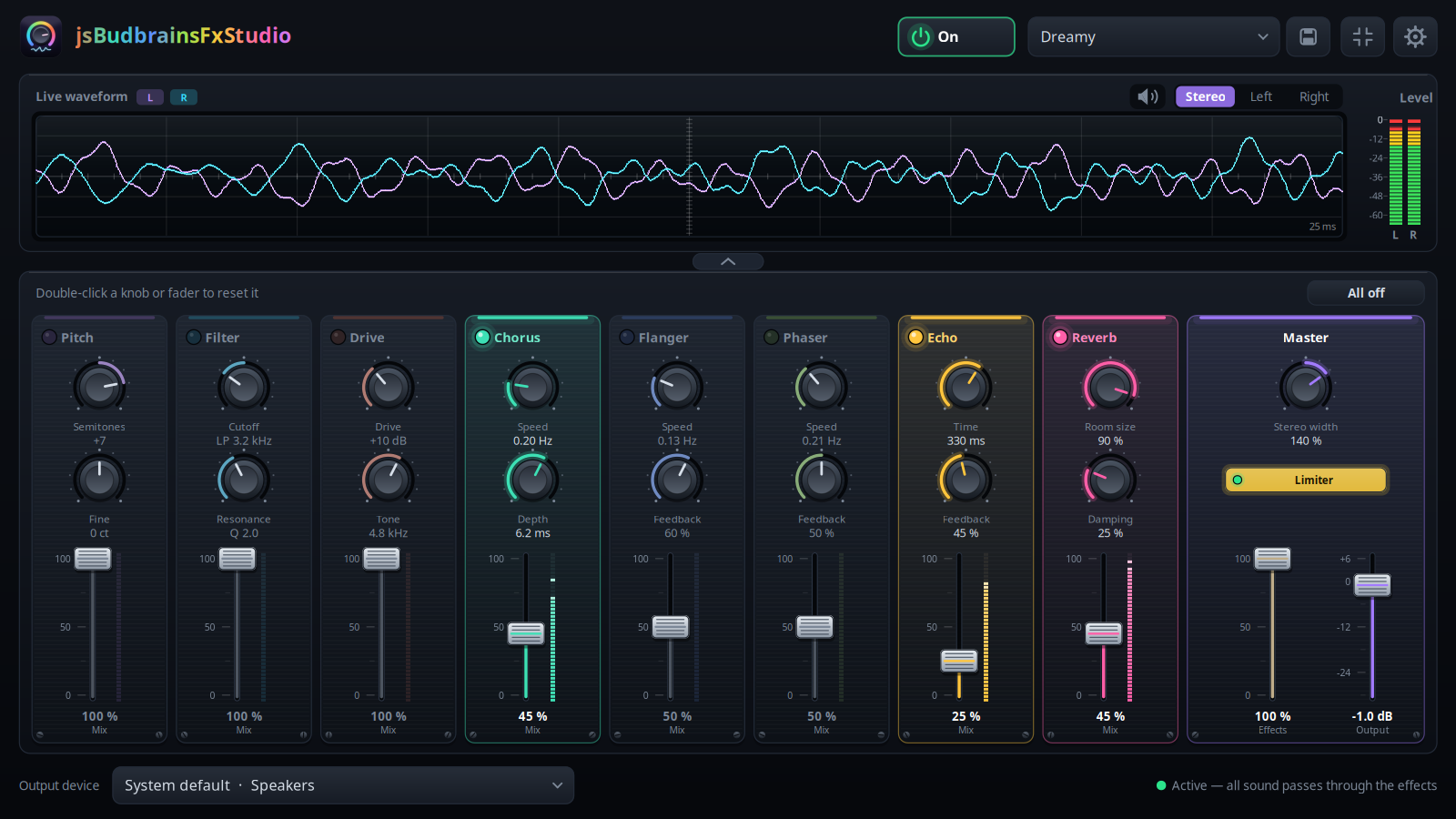Click the Echo Time knob
Screen dimensions: 1456x819
click(x=966, y=386)
